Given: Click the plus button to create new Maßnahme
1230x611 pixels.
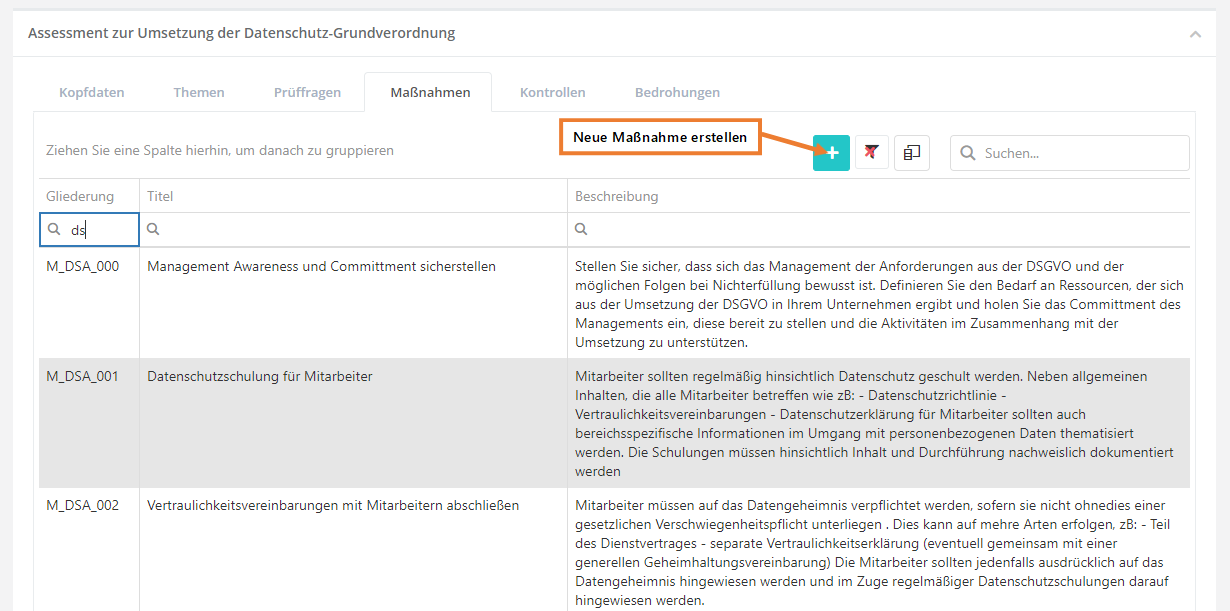Looking at the screenshot, I should pos(831,153).
